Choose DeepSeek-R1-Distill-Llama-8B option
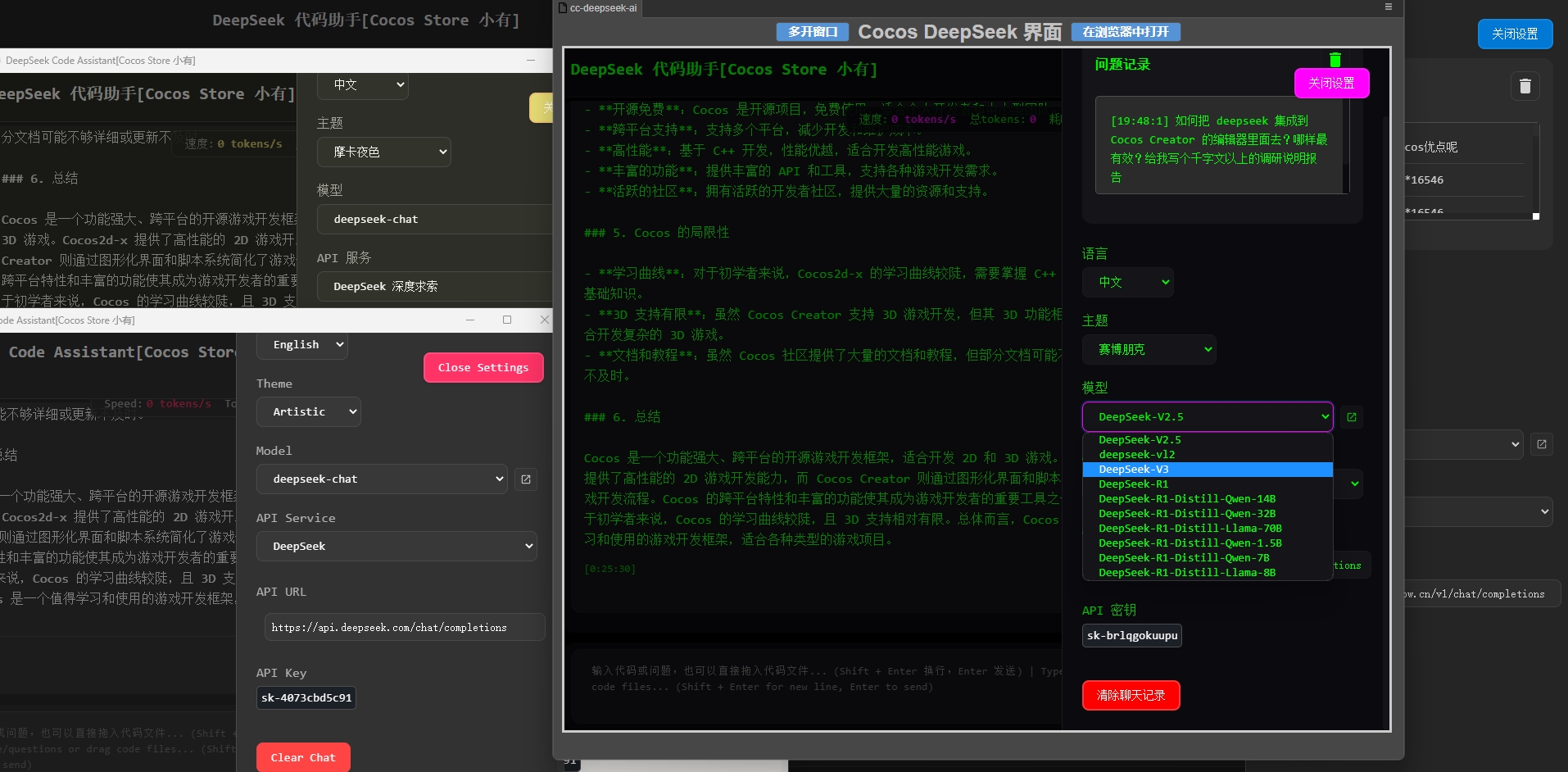This screenshot has width=1568, height=772. pos(1208,573)
